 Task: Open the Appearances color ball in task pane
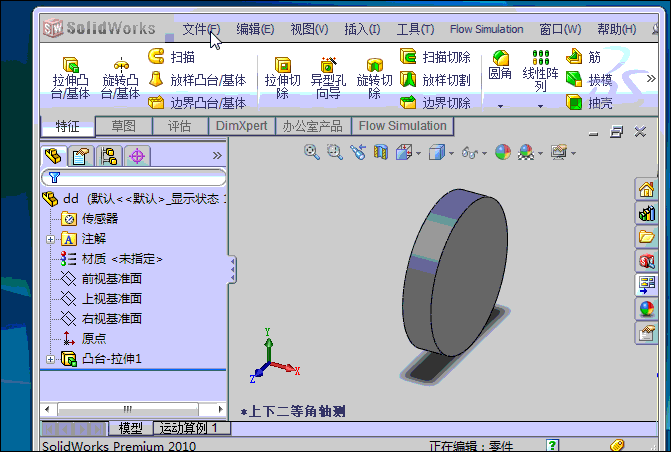tap(646, 308)
